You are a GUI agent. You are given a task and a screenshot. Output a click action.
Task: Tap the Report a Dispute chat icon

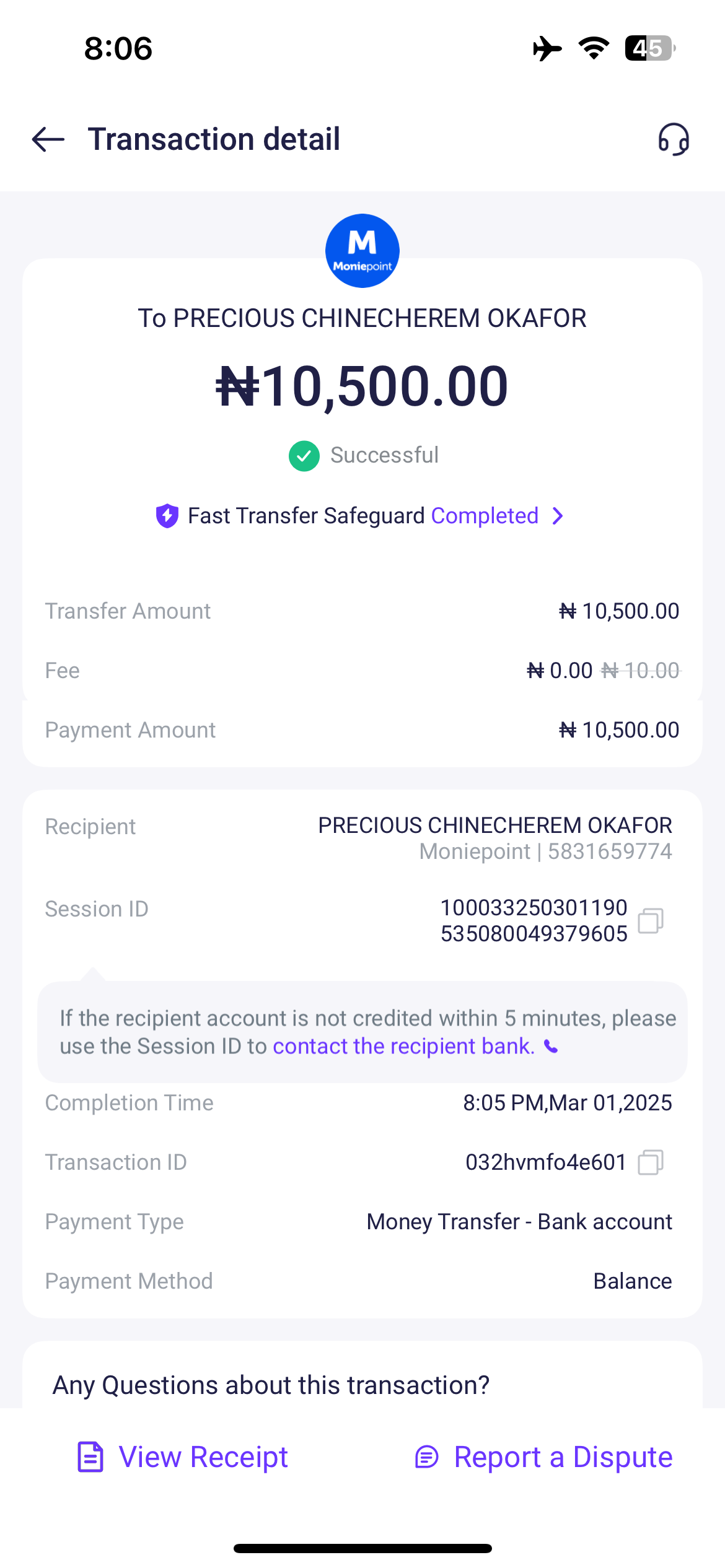(426, 1457)
